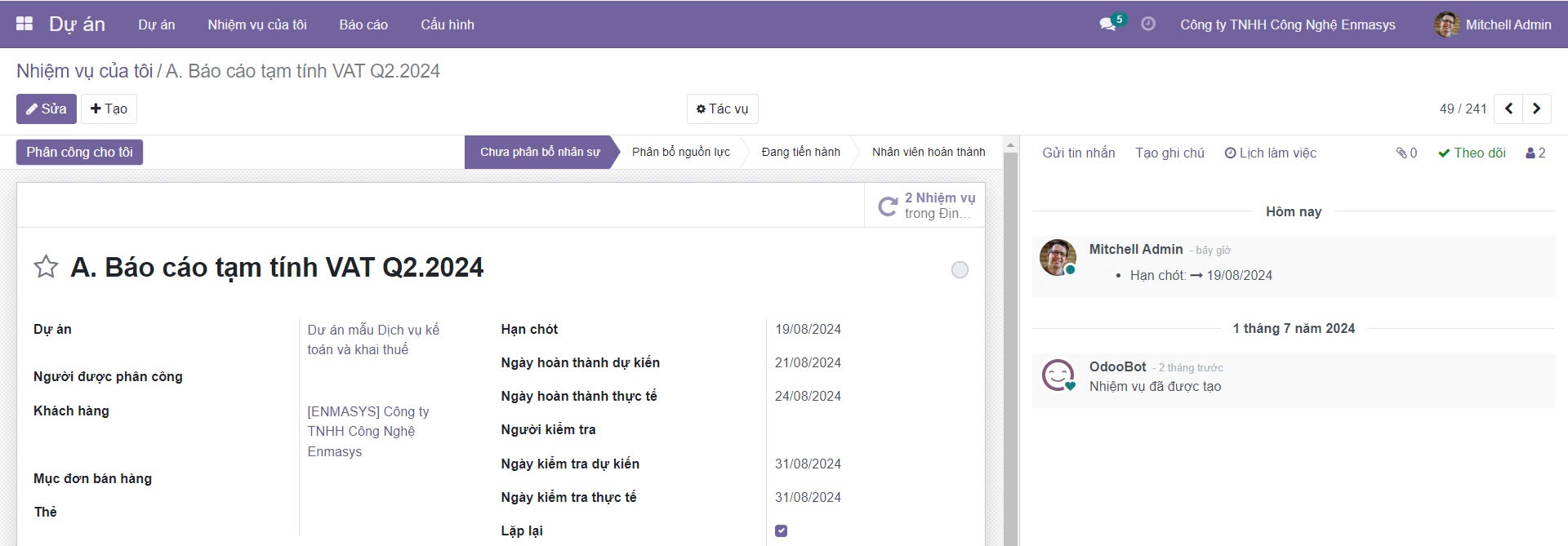The width and height of the screenshot is (1568, 546).
Task: Open attachments paperclip icon
Action: 1405,153
